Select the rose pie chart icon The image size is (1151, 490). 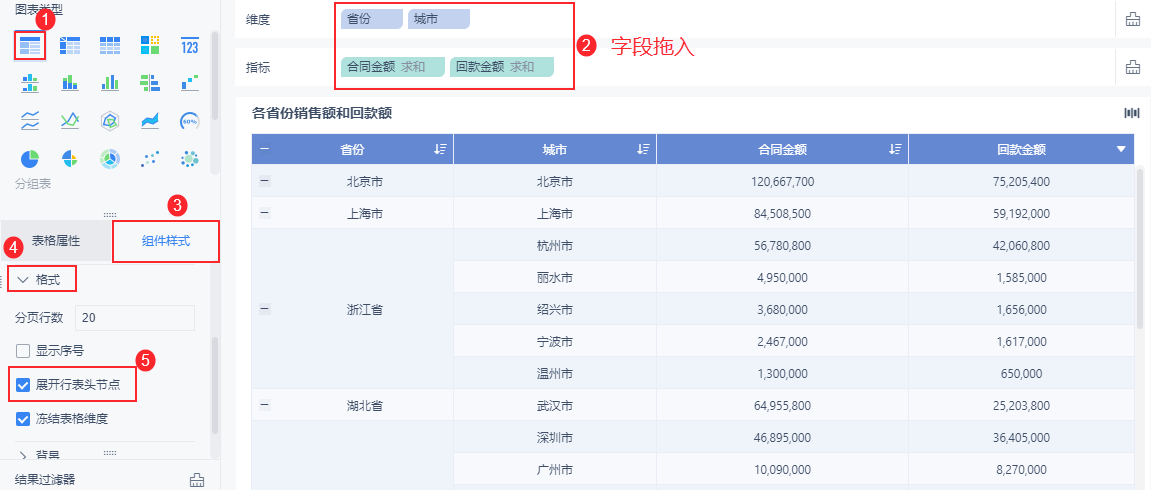[x=70, y=158]
